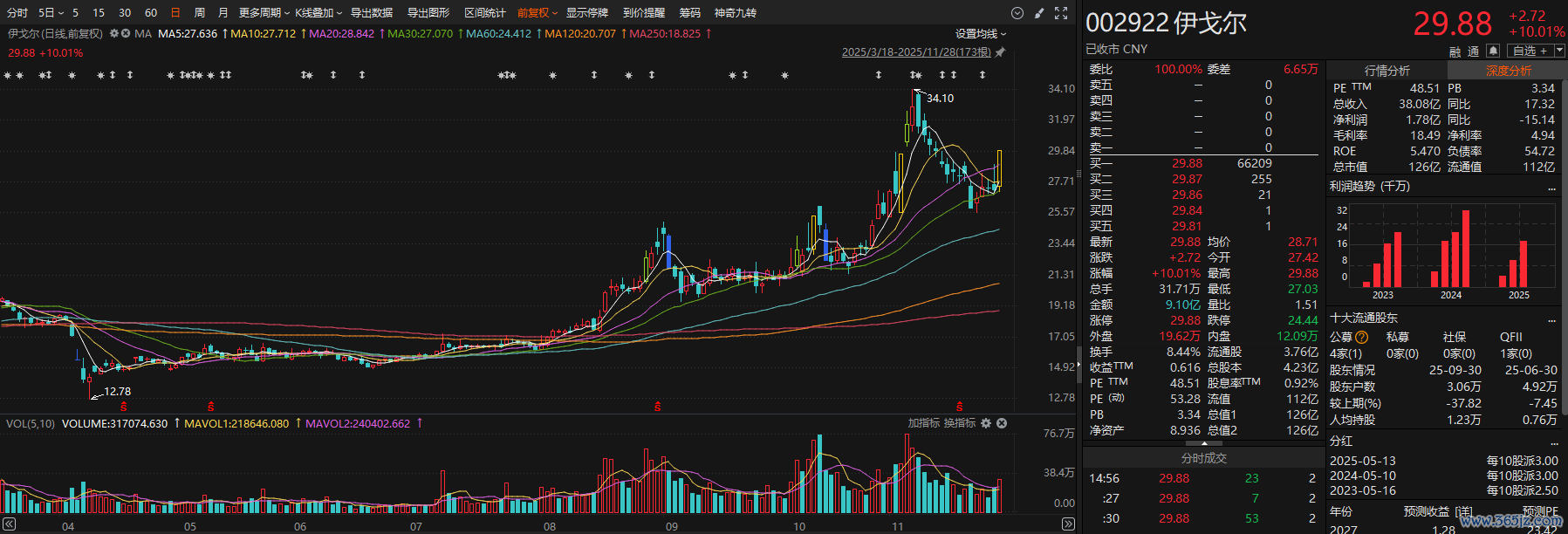Click the price alert bell icon
This screenshot has height=534, width=1568.
click(1493, 51)
